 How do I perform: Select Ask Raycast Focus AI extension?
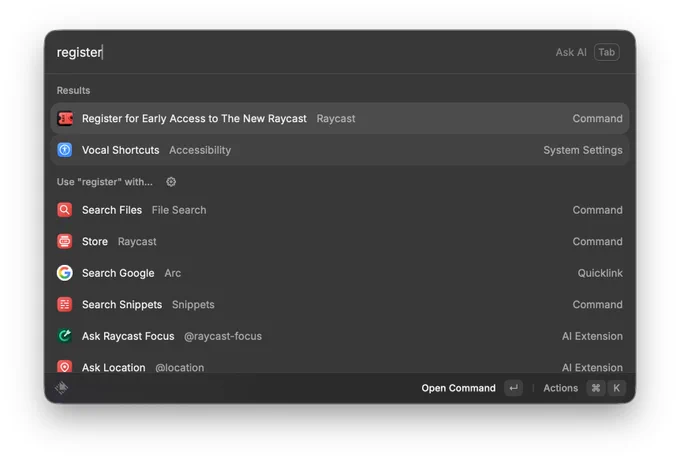pyautogui.click(x=340, y=336)
